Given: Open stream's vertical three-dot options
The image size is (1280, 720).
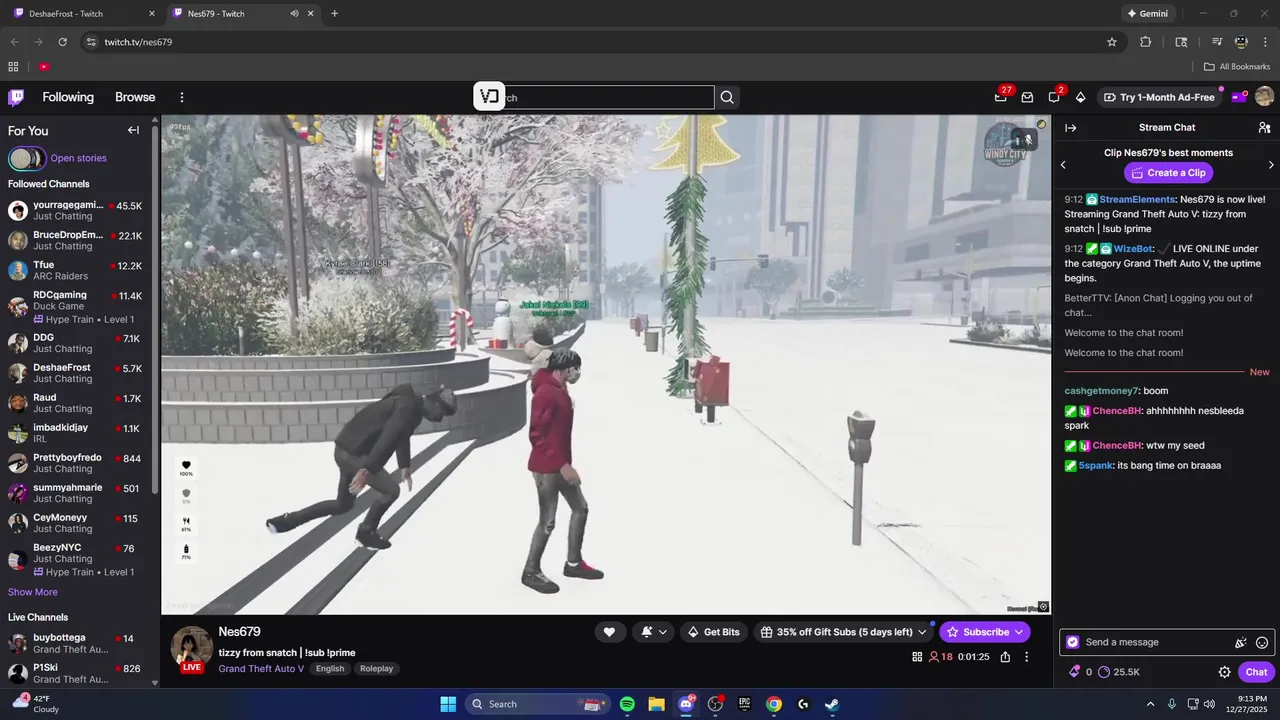Looking at the screenshot, I should pos(1026,657).
